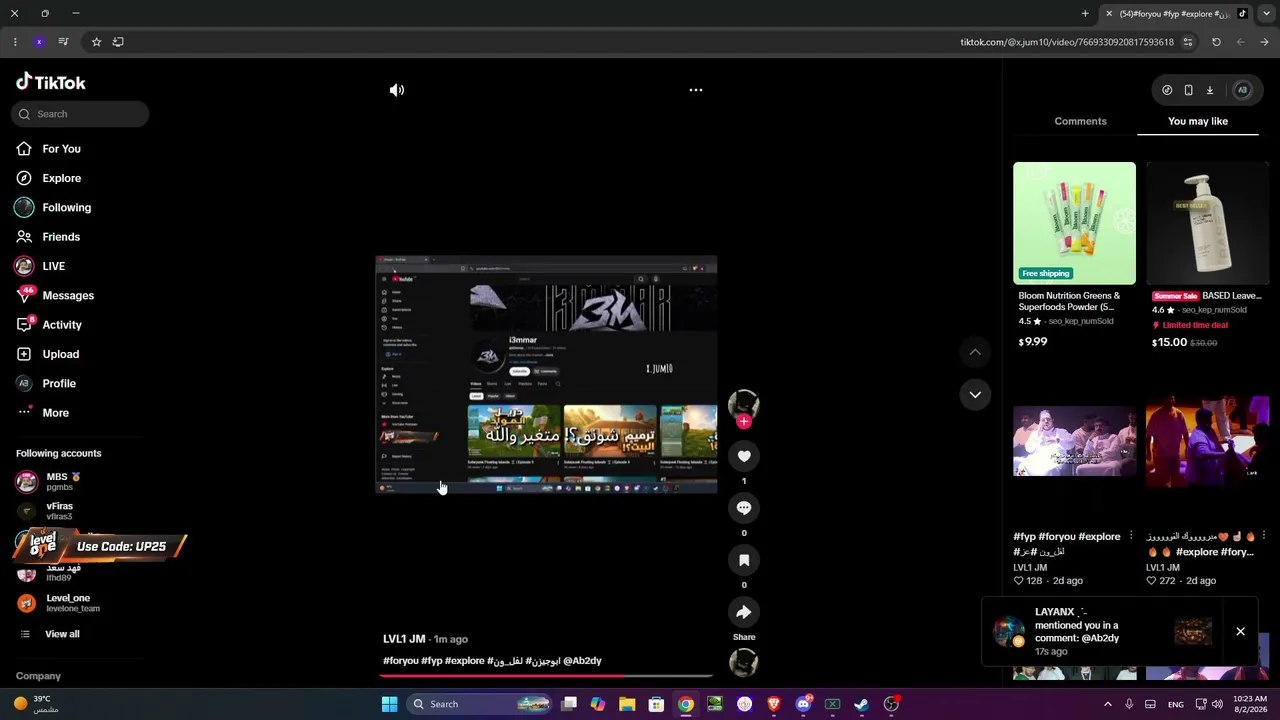
Task: Open site settings icon beside the URL
Action: (x=1188, y=42)
